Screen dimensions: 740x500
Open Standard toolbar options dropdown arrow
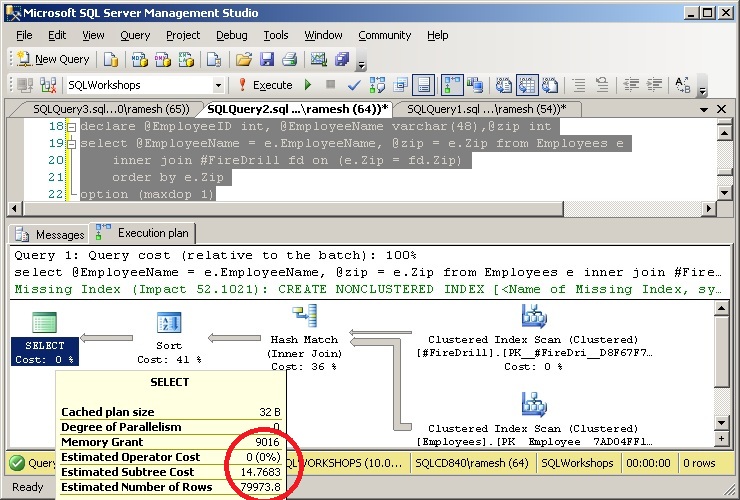tap(361, 65)
